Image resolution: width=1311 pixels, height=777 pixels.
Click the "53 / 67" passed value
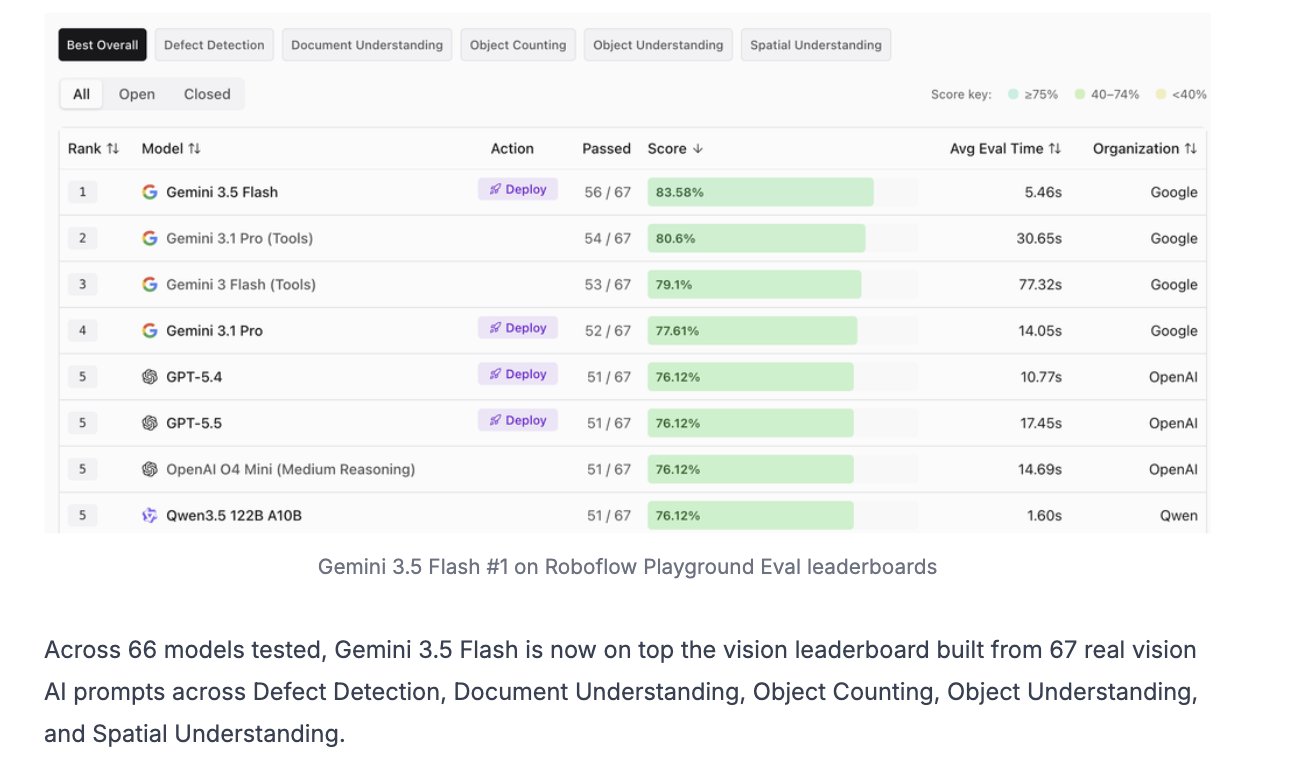[608, 284]
